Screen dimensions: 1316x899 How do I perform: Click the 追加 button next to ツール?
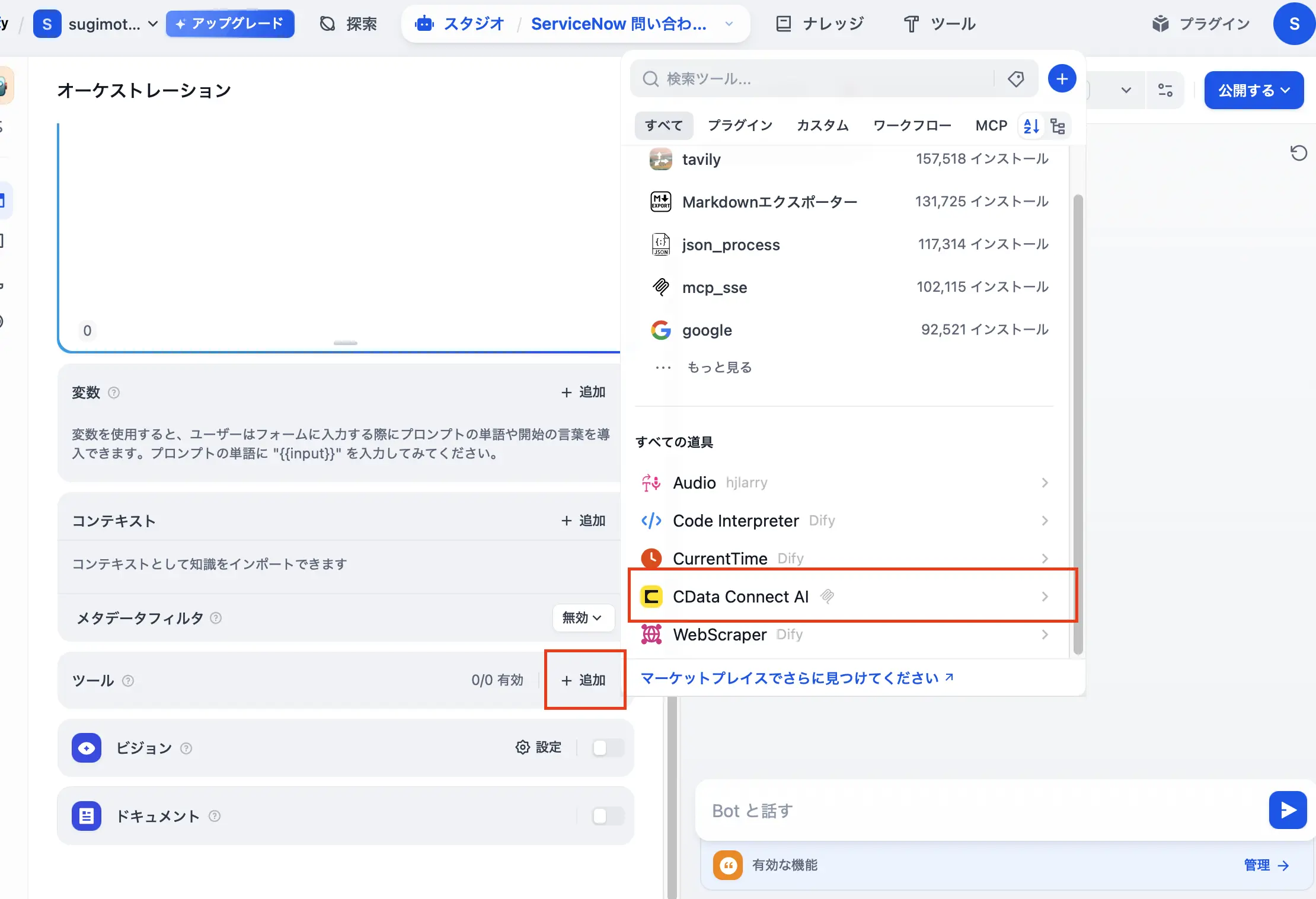pyautogui.click(x=584, y=680)
